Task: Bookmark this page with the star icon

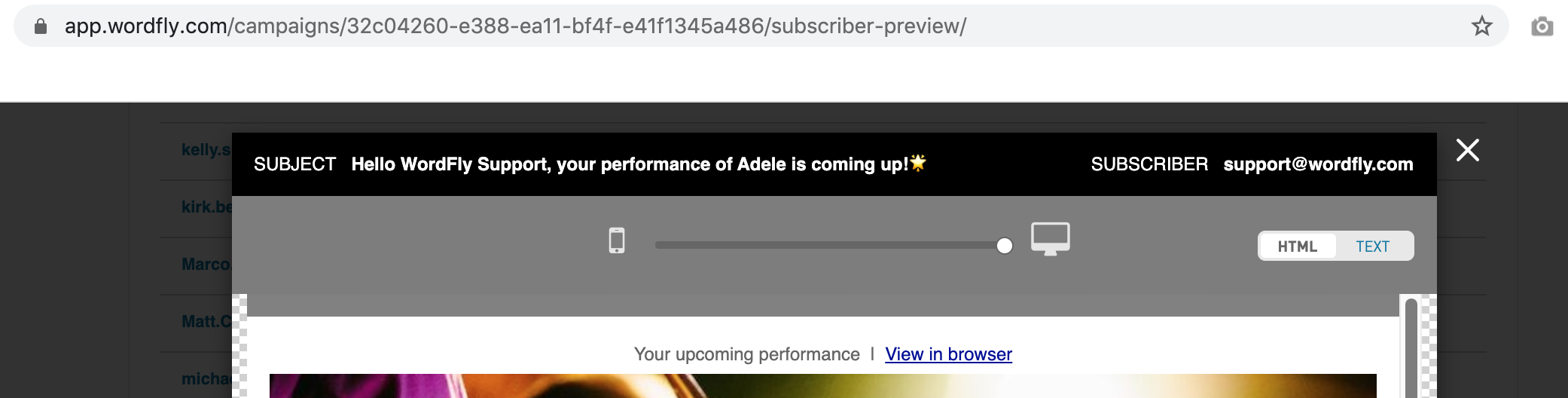Action: pyautogui.click(x=1481, y=26)
